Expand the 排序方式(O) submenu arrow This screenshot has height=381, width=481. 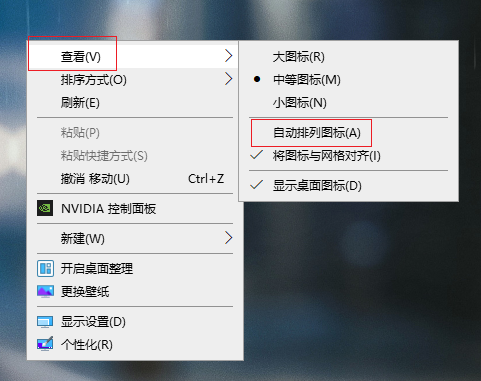[228, 79]
